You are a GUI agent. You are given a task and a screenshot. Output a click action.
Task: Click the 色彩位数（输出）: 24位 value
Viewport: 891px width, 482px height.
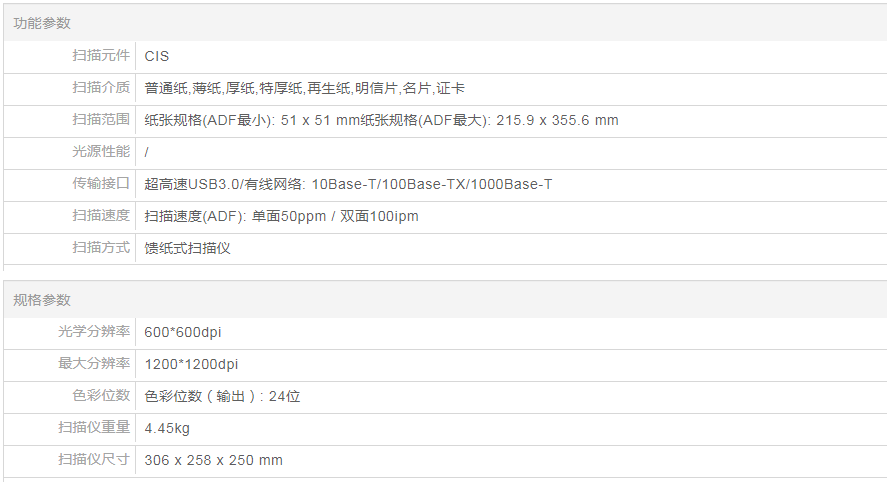coord(222,396)
